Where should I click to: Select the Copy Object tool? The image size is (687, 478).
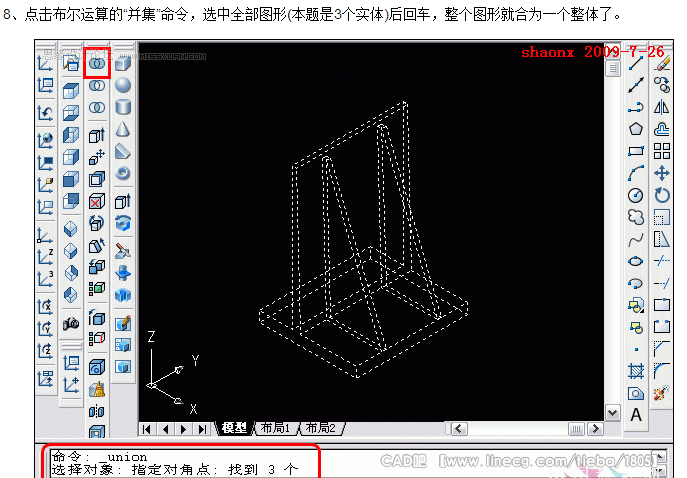pos(662,85)
